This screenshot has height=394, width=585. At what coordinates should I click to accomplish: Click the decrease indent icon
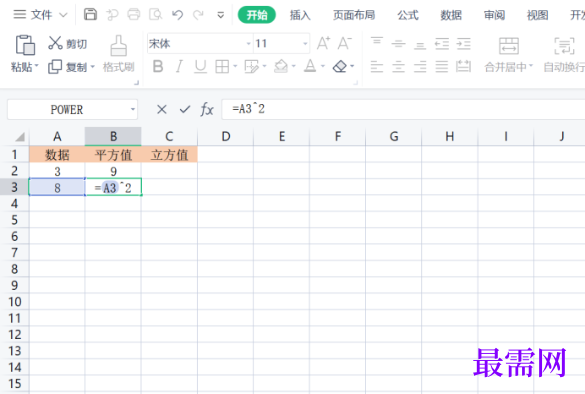point(442,44)
